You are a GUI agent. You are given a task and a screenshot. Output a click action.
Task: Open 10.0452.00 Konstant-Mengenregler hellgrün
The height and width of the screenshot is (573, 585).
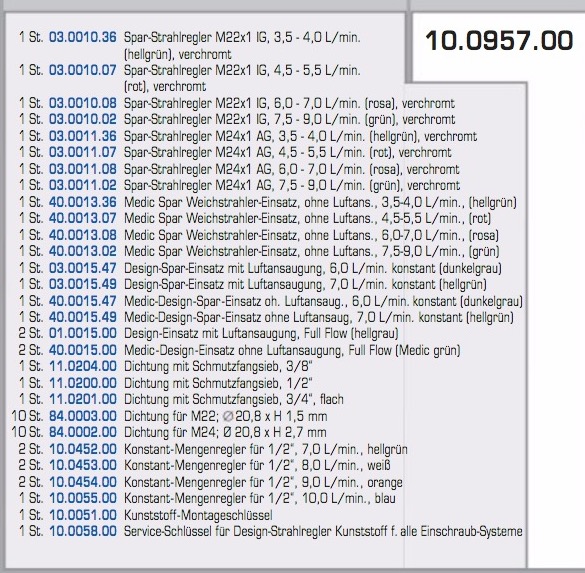click(x=82, y=449)
